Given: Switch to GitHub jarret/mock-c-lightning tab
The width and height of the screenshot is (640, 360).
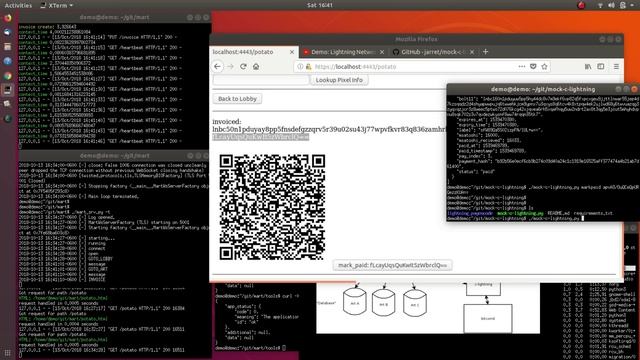Looking at the screenshot, I should pyautogui.click(x=434, y=52).
